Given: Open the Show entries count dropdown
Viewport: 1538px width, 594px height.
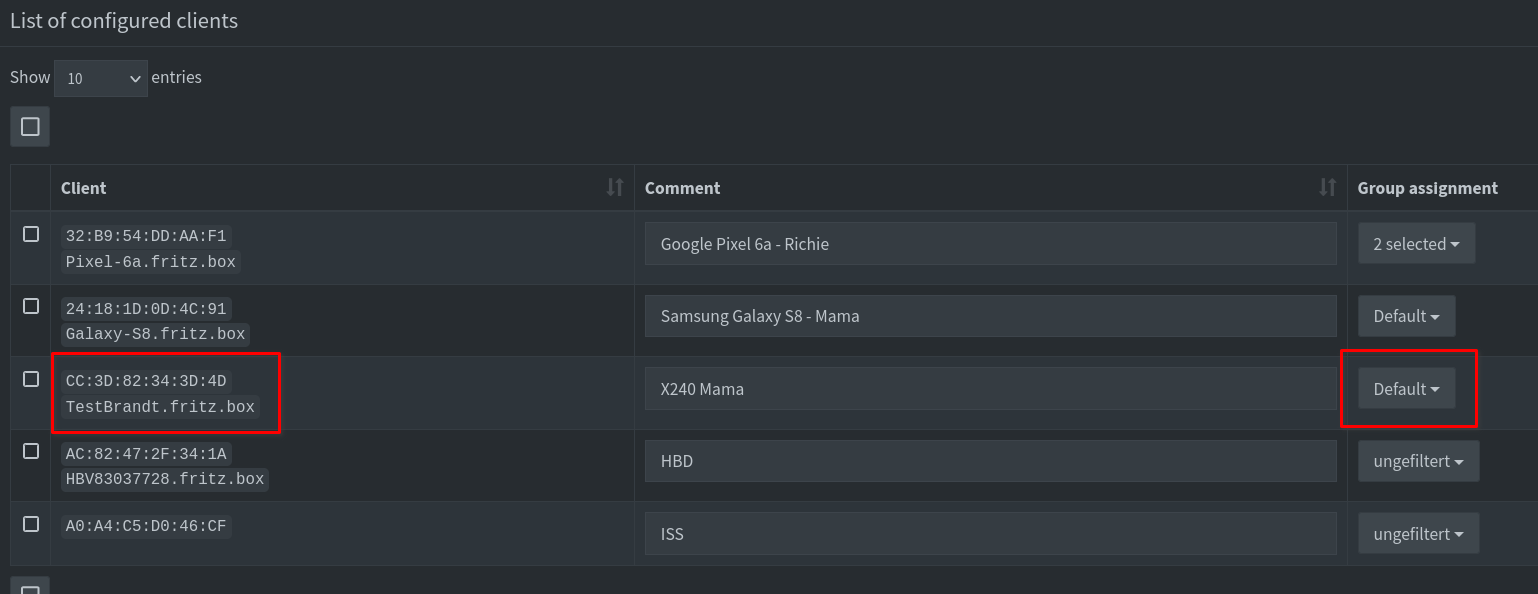Looking at the screenshot, I should 101,78.
